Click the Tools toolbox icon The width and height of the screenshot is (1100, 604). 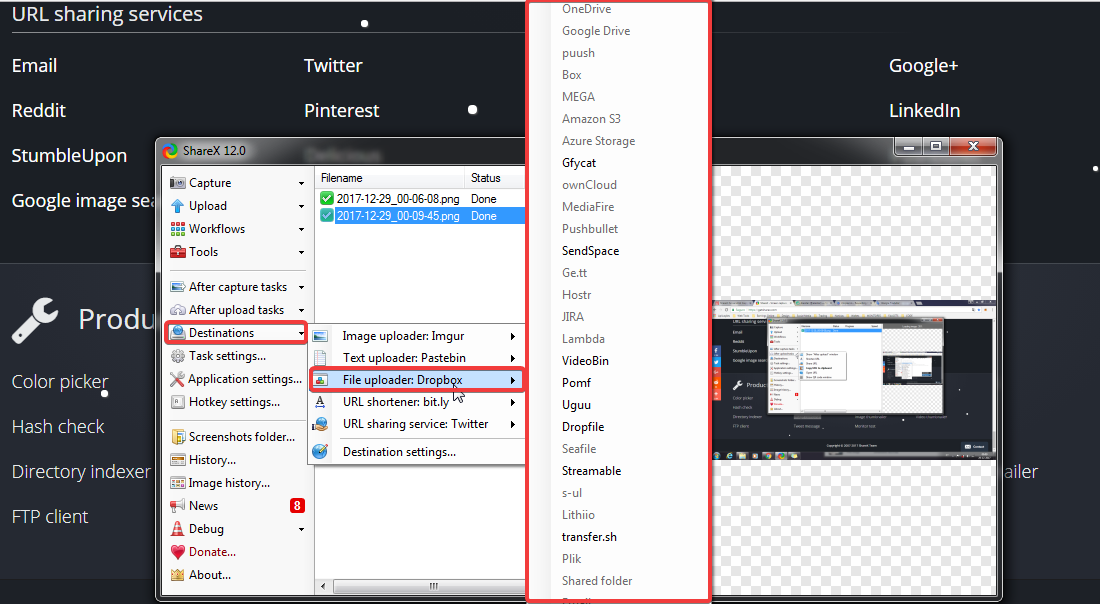coord(177,252)
